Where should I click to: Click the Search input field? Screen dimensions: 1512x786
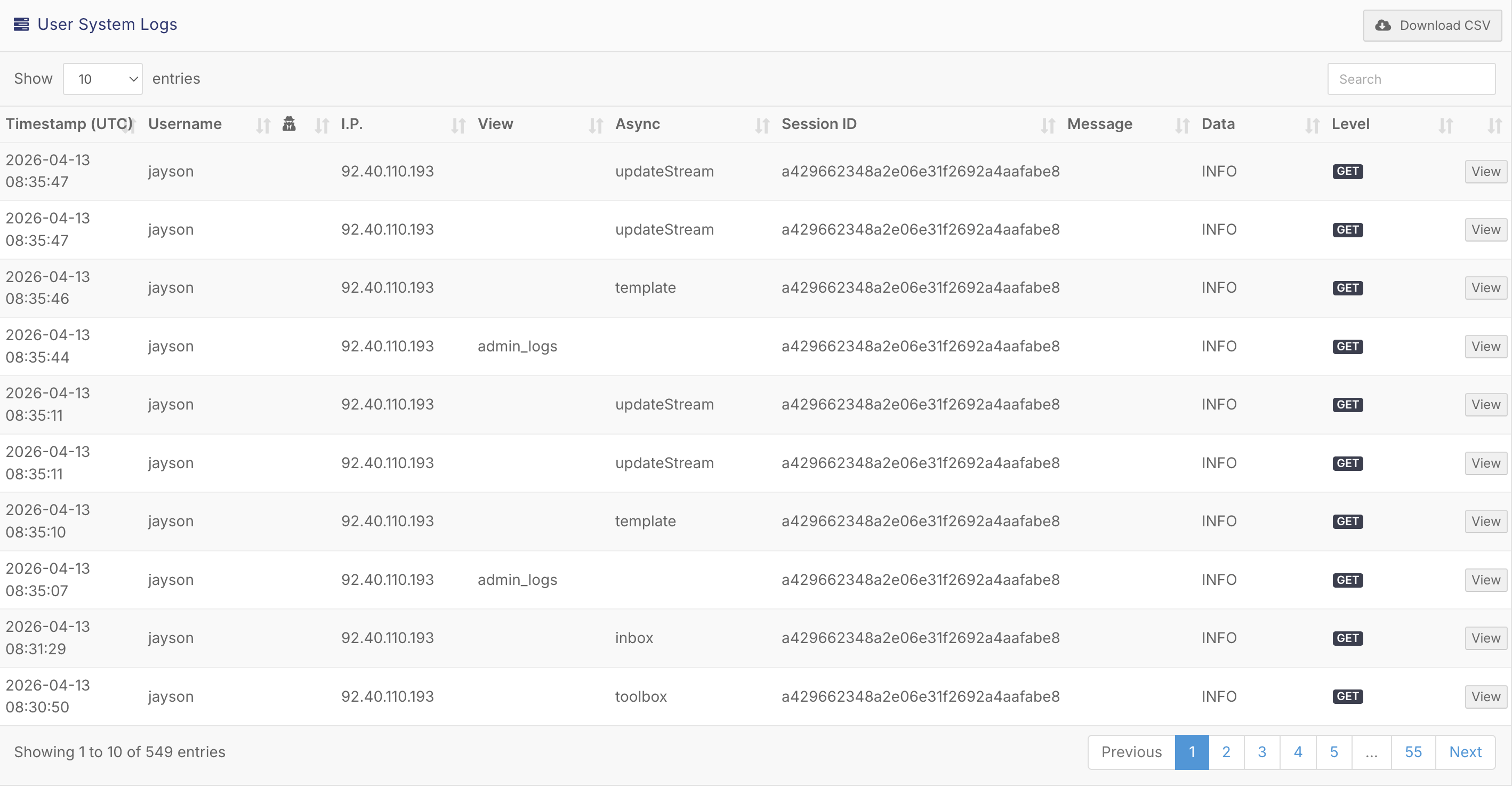[1411, 79]
